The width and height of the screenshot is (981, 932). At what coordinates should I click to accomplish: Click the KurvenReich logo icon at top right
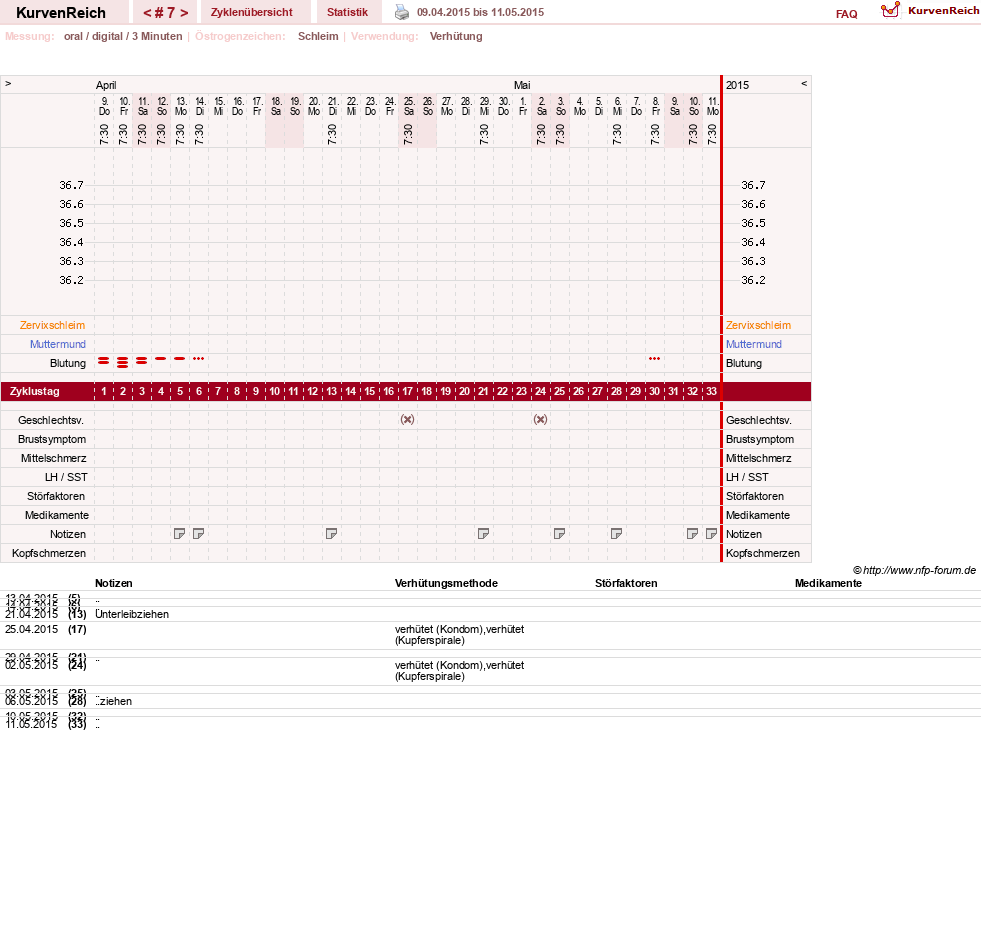890,10
